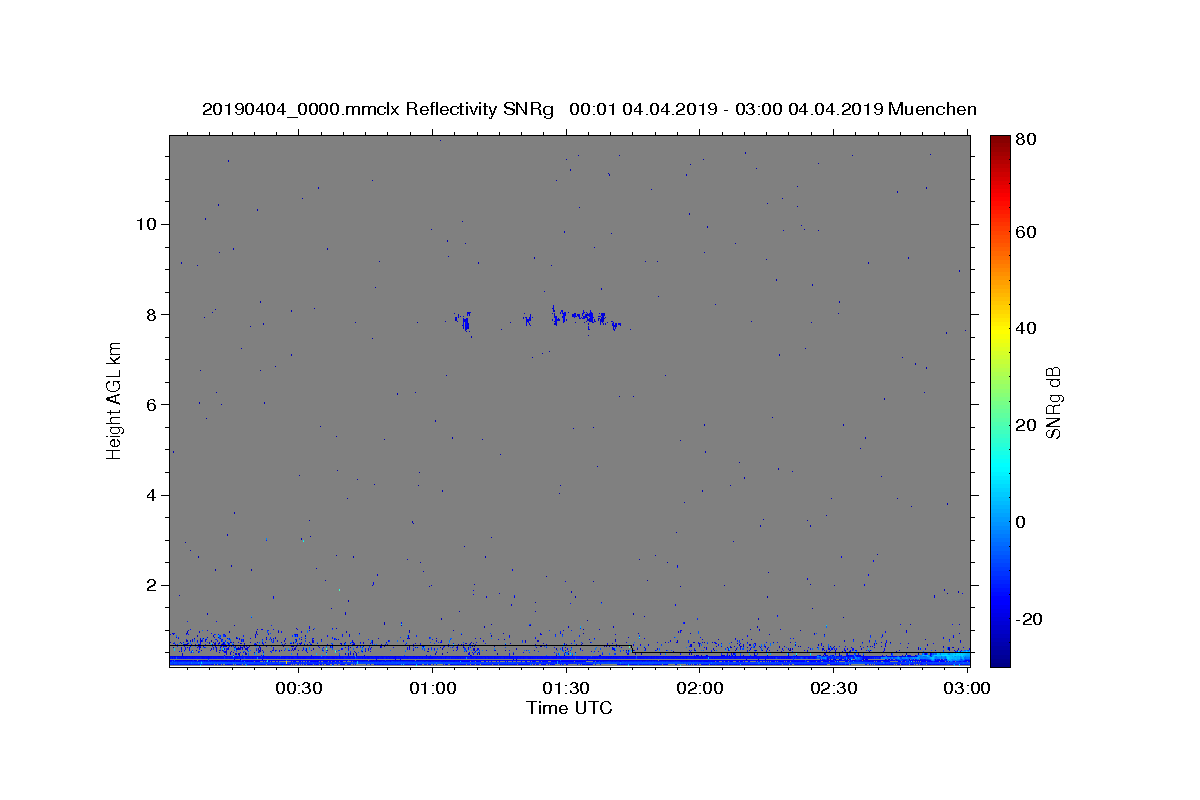Viewport: 1200px width, 800px height.
Task: Click the height tick label 8
Action: (x=154, y=314)
